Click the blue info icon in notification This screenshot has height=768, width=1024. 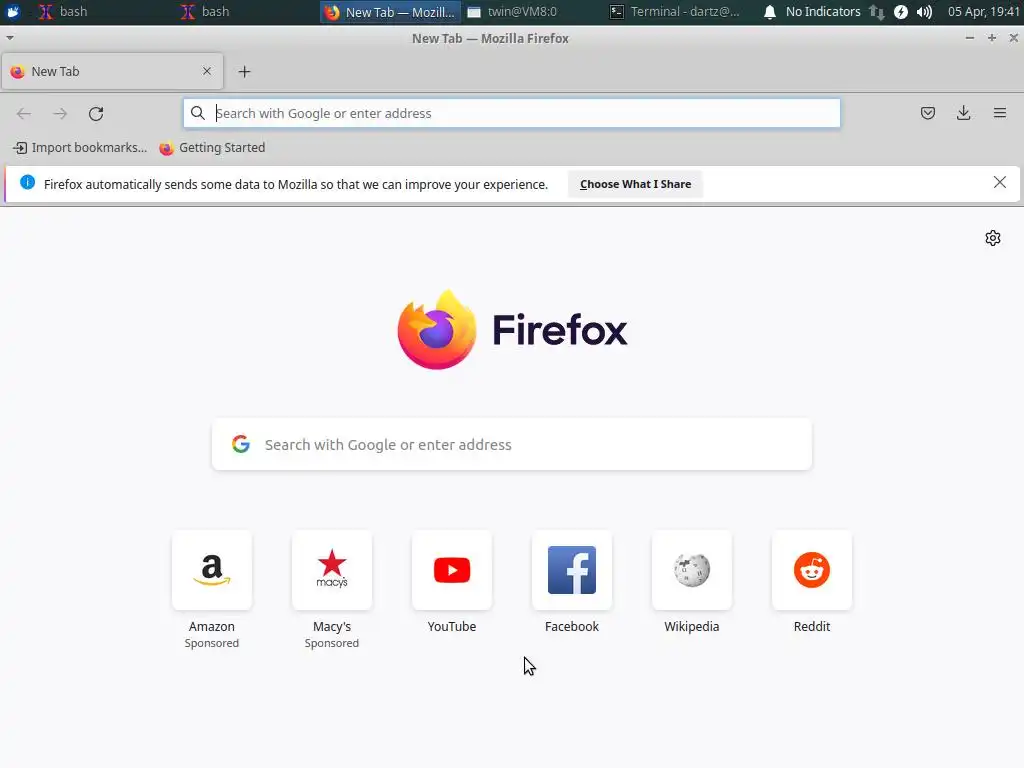click(x=27, y=182)
